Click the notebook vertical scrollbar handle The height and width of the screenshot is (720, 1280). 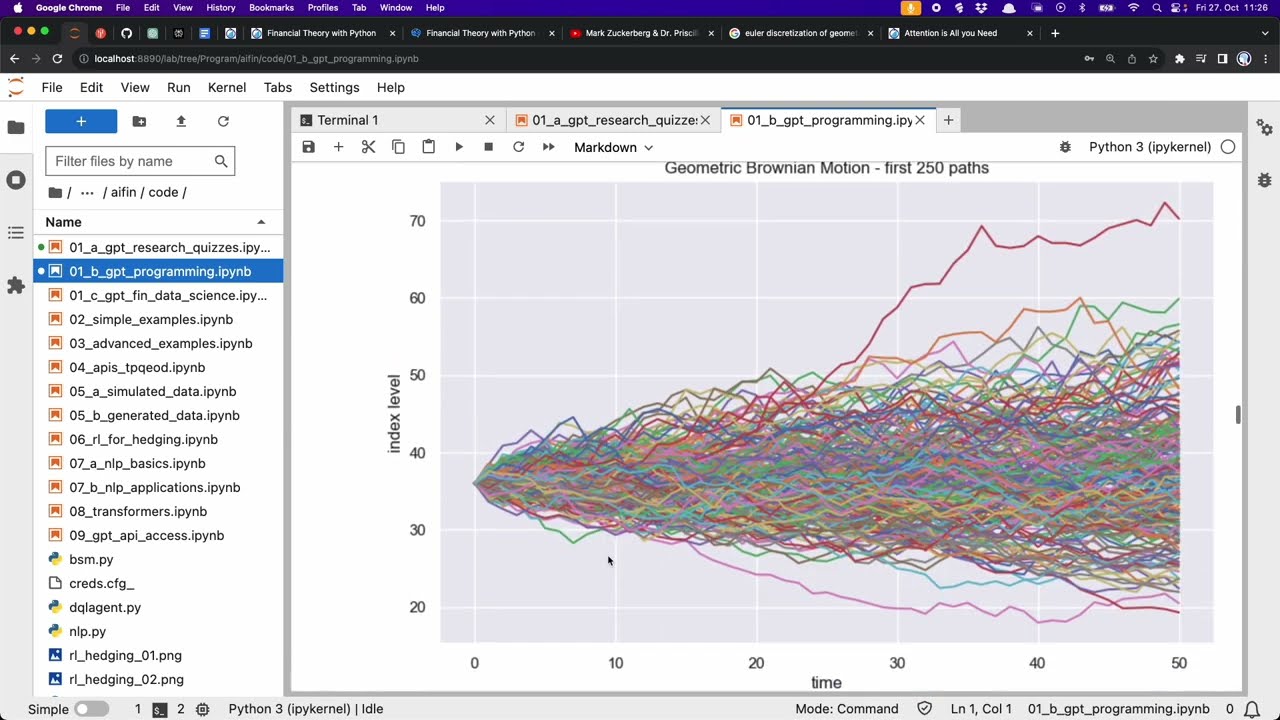[x=1238, y=414]
